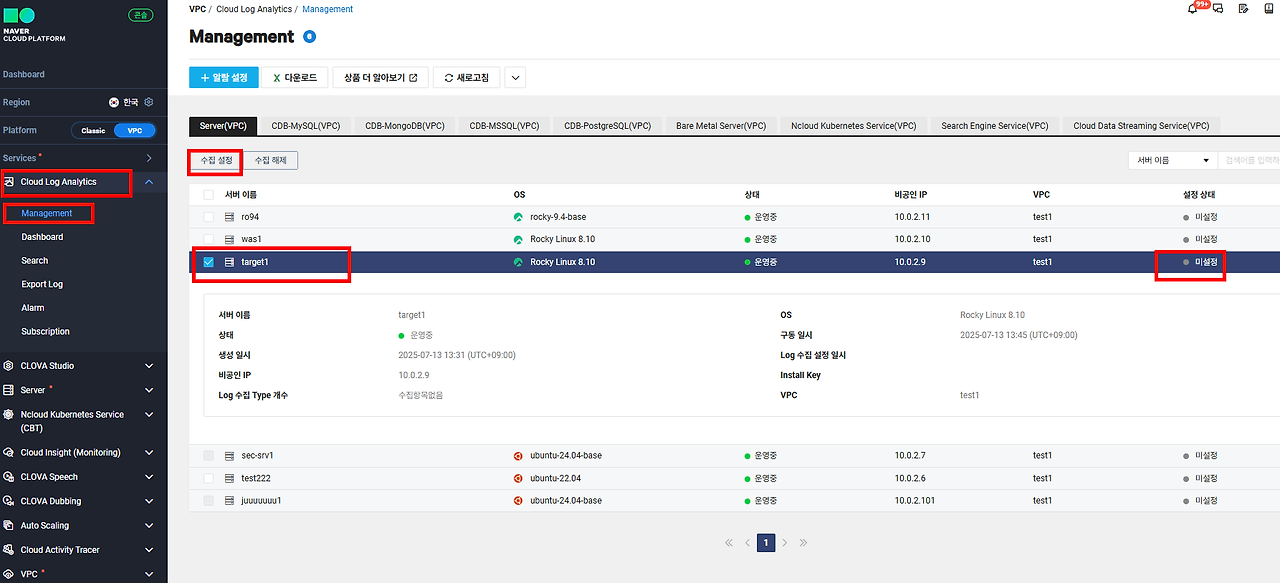Click the 수집 해제 button
The width and height of the screenshot is (1280, 583).
pyautogui.click(x=270, y=160)
